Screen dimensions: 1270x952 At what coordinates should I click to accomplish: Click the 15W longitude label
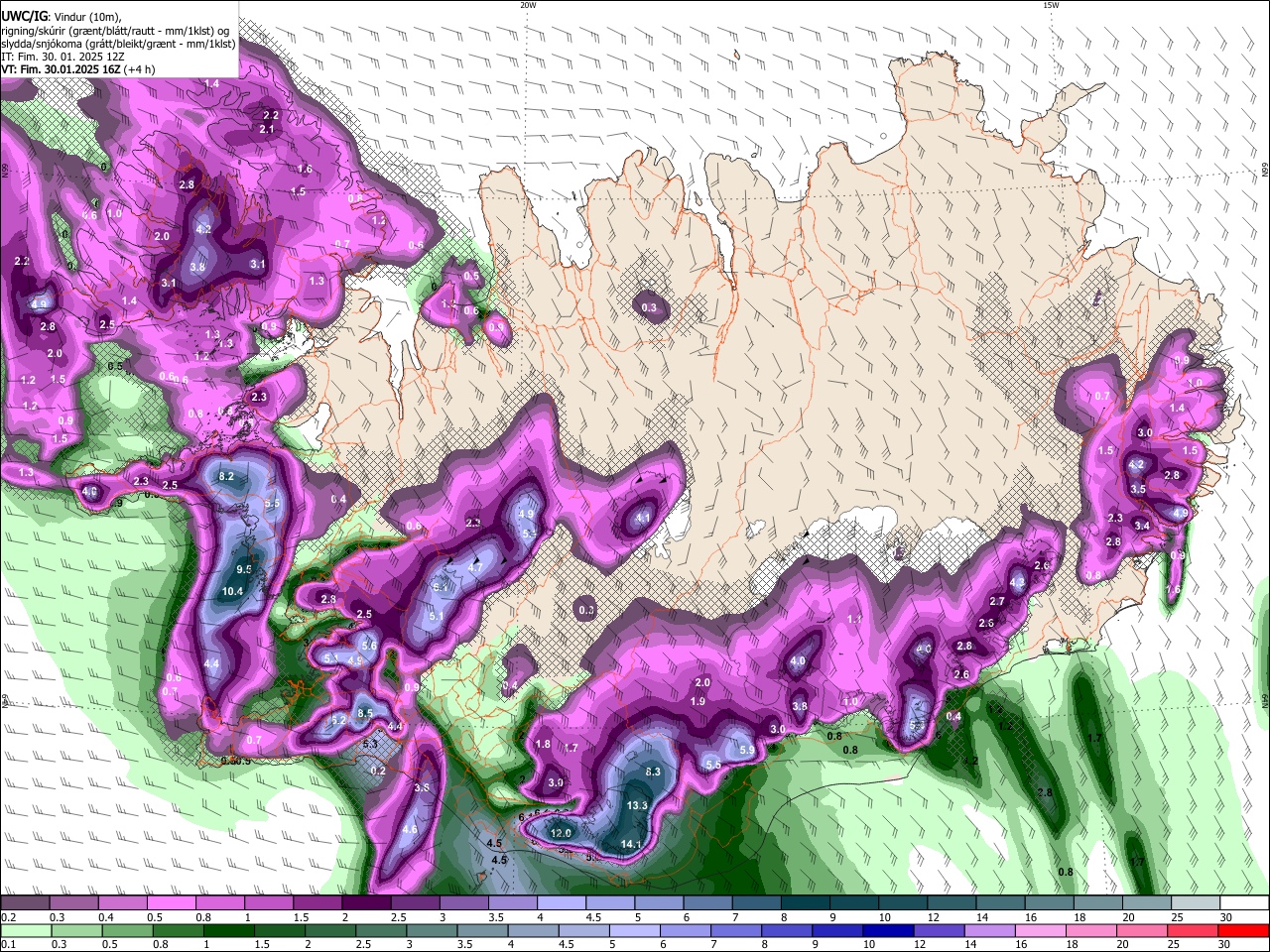click(x=1050, y=5)
